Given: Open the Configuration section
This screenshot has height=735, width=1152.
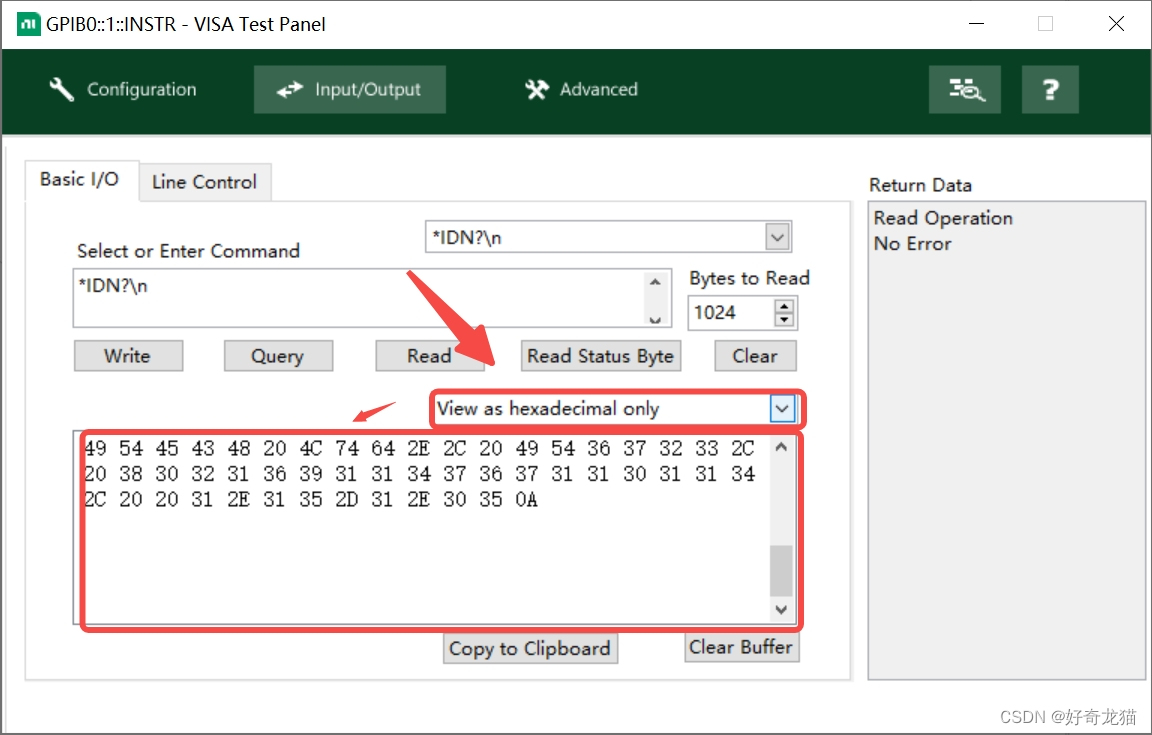Looking at the screenshot, I should pyautogui.click(x=123, y=90).
